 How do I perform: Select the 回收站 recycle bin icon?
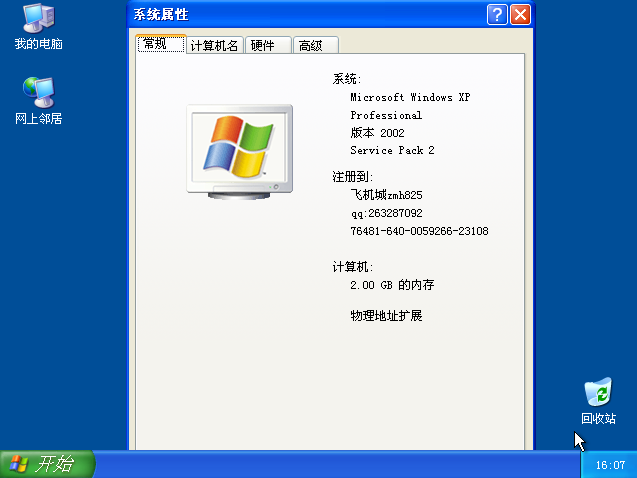(x=598, y=401)
